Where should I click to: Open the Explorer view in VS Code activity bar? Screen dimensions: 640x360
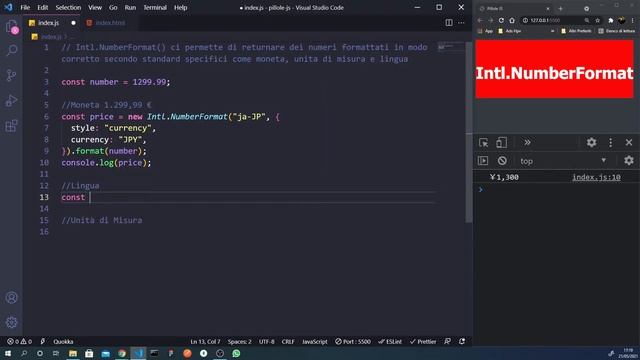point(12,27)
